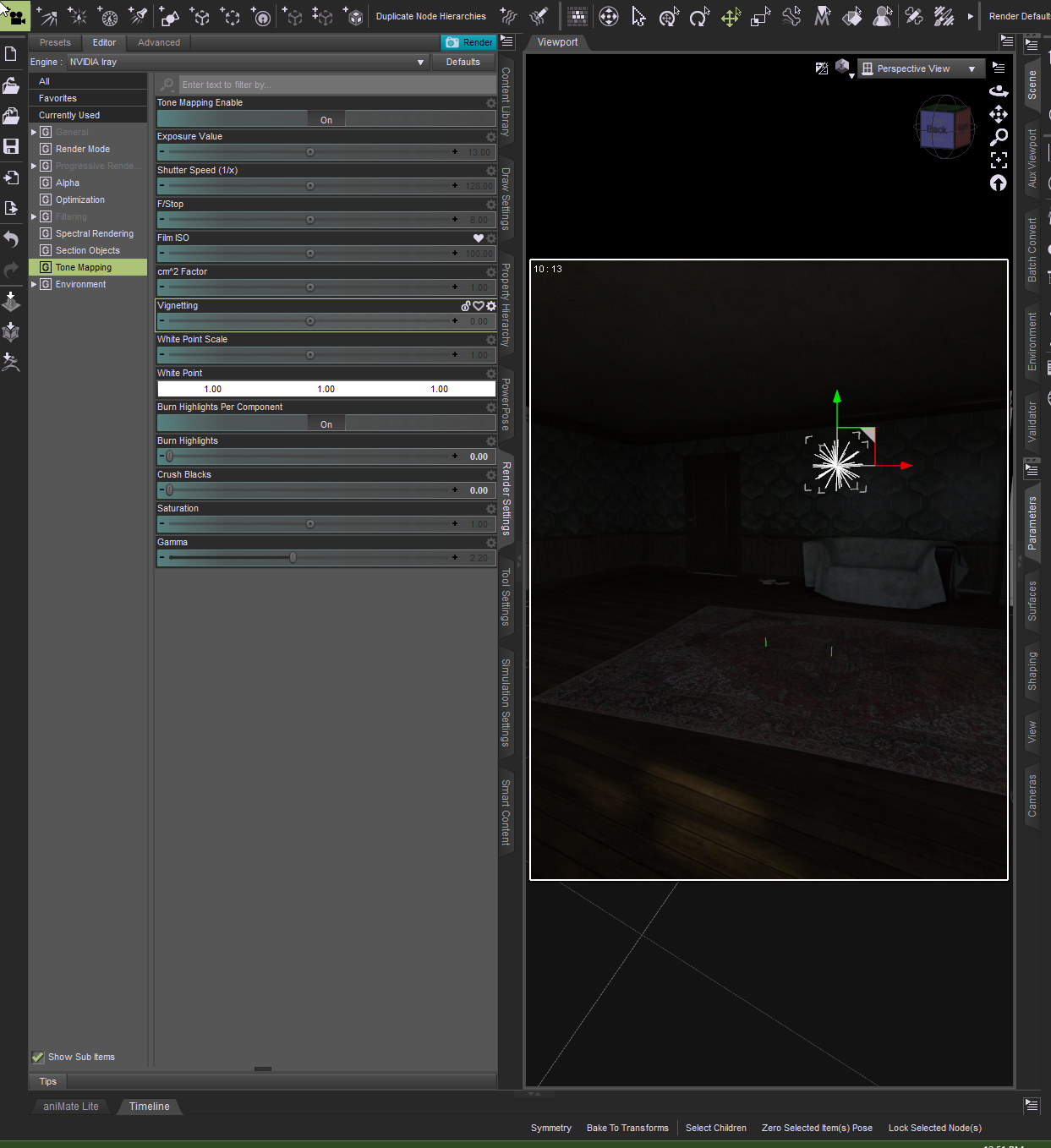Switch to the Advanced tab
1051x1148 pixels.
(x=159, y=42)
